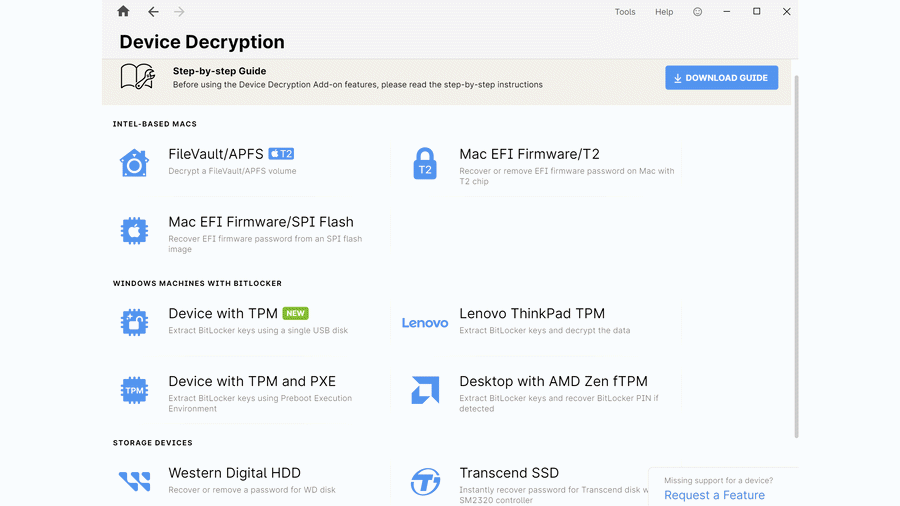Viewport: 900px width, 506px height.
Task: Select the Mac EFI Firmware/T2 padlock icon
Action: click(x=425, y=163)
